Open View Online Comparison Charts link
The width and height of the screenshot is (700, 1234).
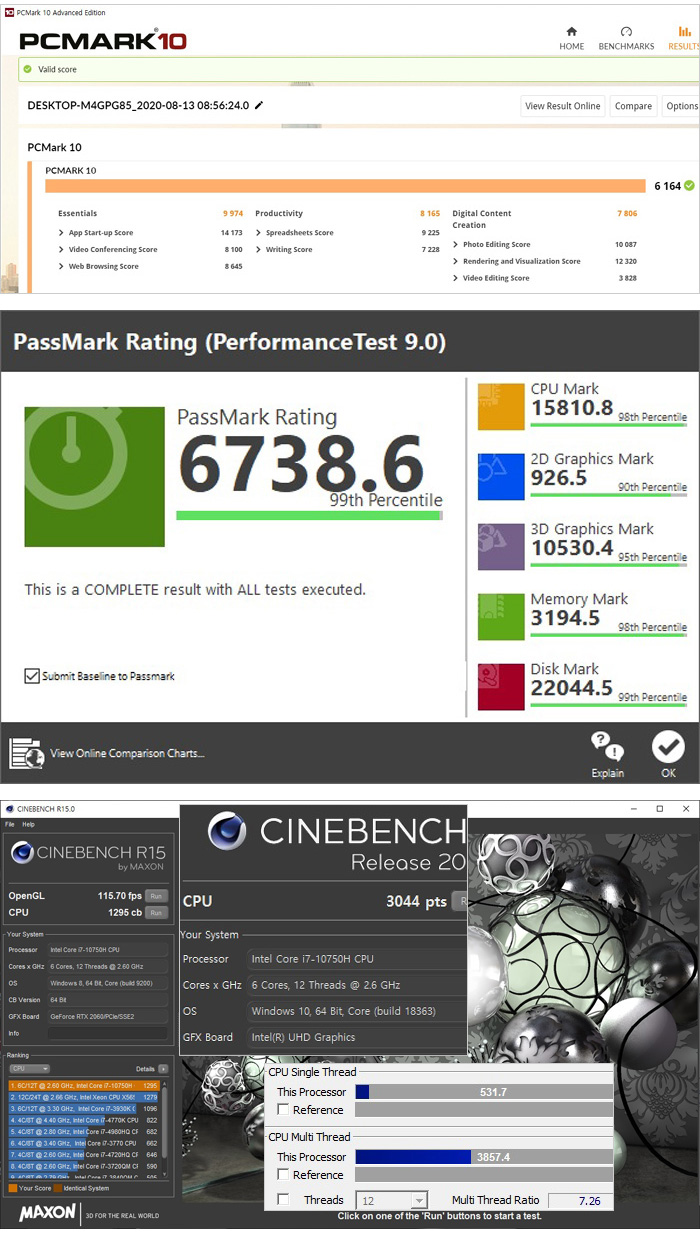tap(127, 753)
